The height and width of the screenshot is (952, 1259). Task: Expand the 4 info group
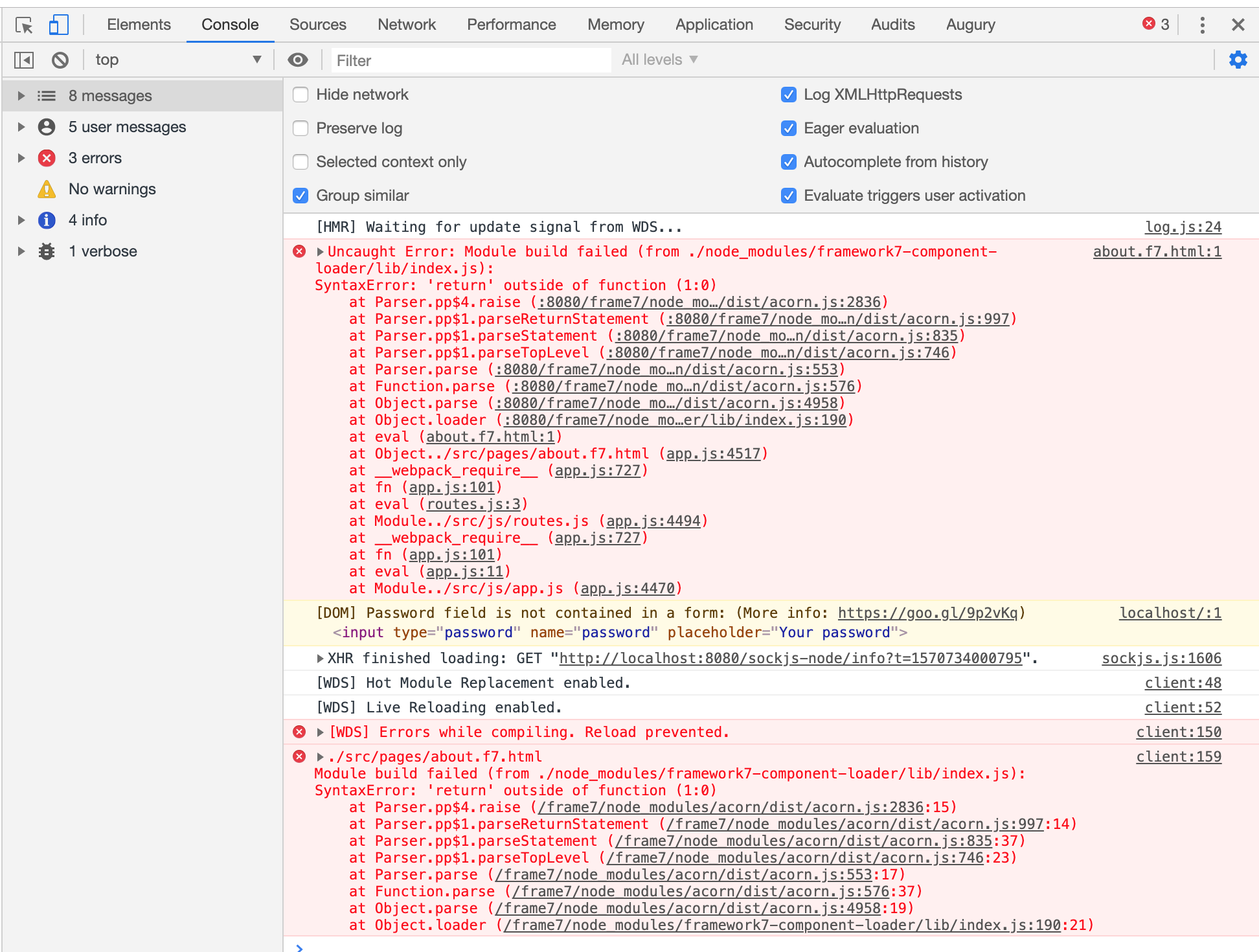click(21, 220)
